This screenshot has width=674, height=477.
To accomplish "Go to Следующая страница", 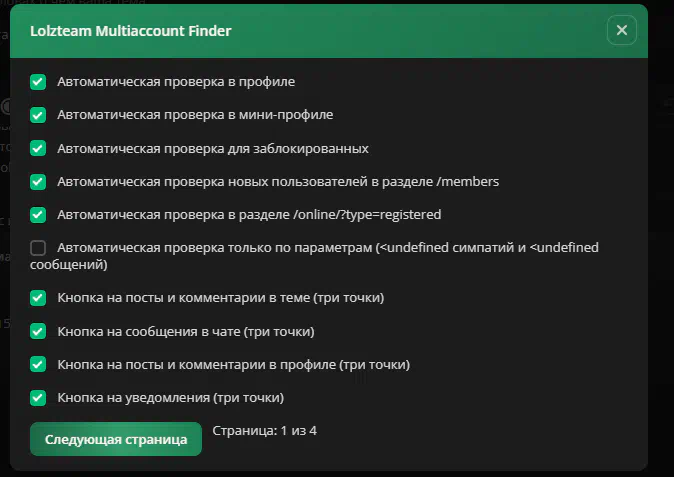I will tap(116, 439).
